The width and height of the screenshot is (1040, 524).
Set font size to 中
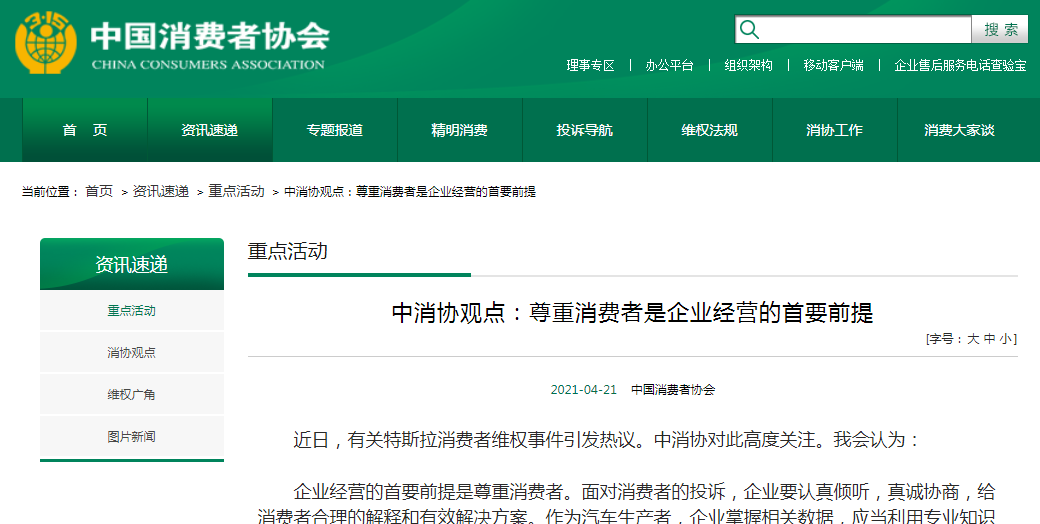click(x=989, y=339)
